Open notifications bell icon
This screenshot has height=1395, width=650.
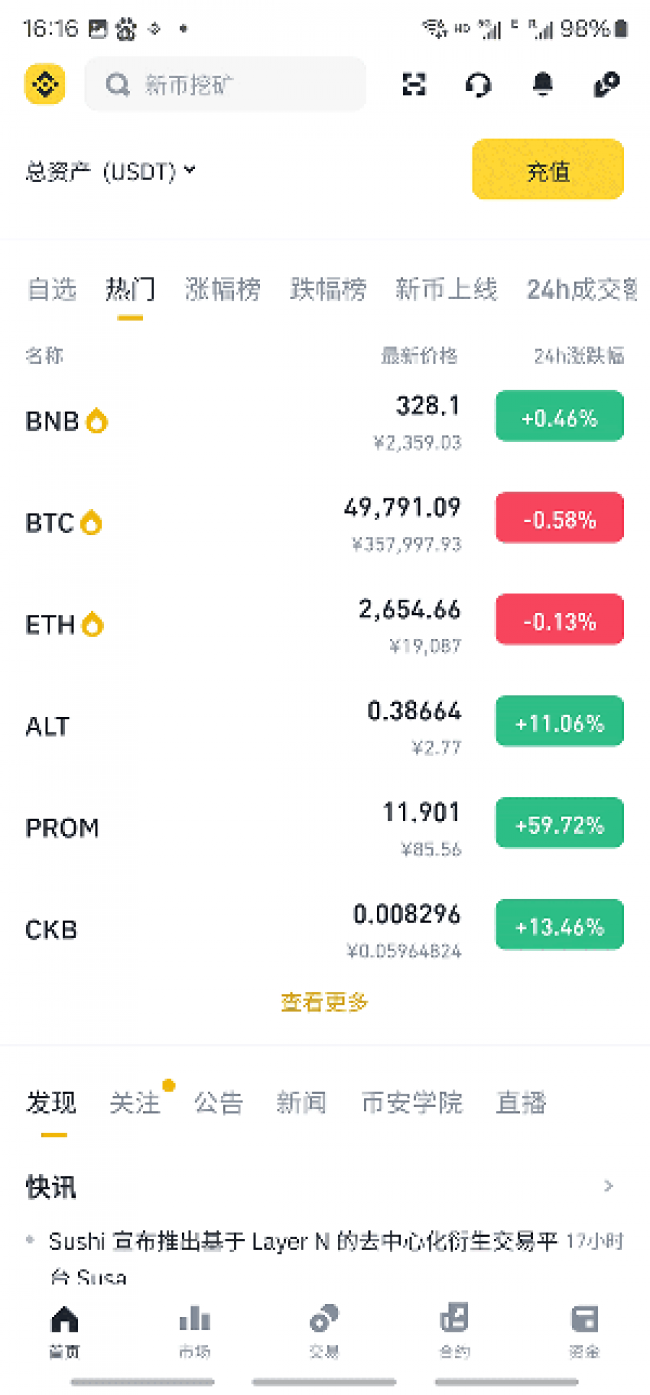coord(542,85)
